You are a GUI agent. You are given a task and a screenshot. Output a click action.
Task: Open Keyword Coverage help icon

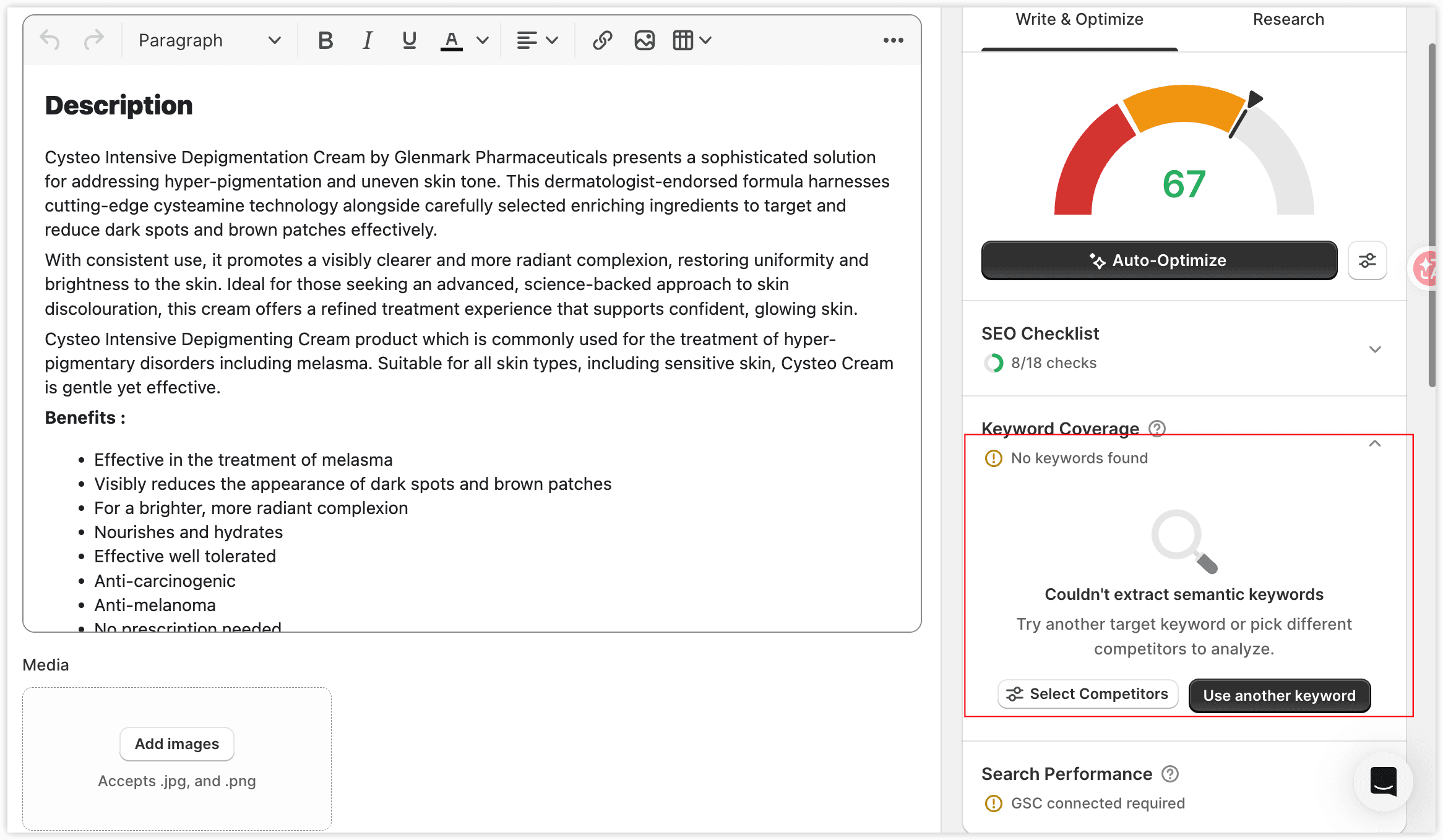[x=1157, y=429]
